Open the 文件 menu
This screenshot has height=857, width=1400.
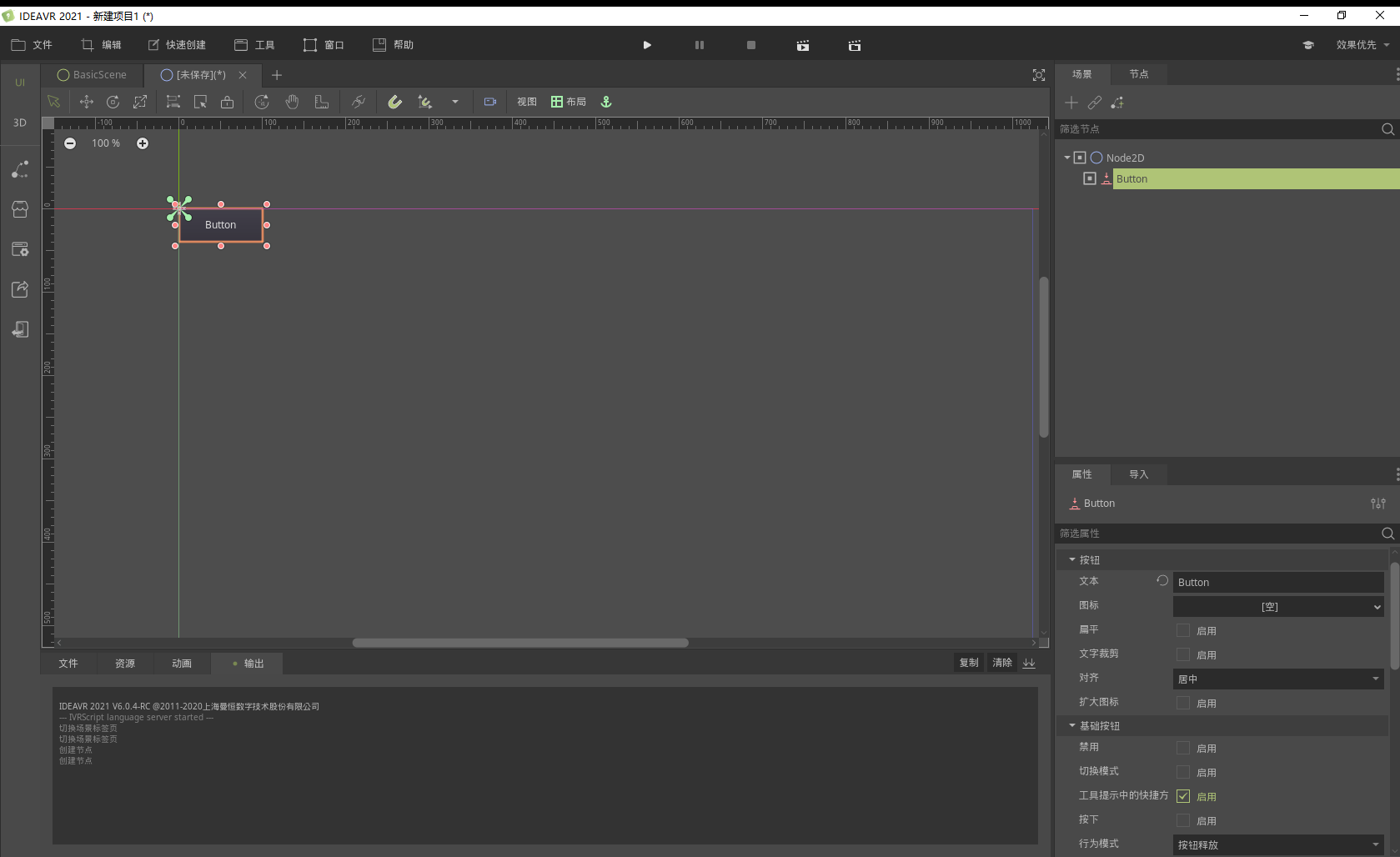tap(32, 45)
